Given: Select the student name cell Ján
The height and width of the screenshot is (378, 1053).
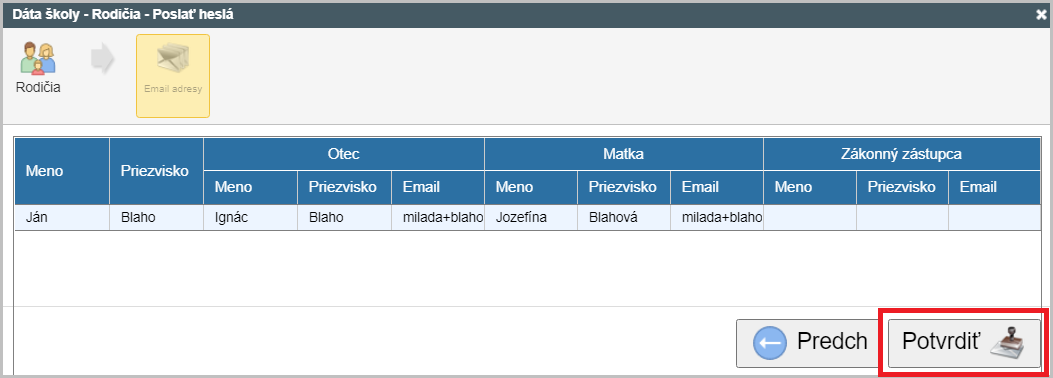Looking at the screenshot, I should pos(62,218).
